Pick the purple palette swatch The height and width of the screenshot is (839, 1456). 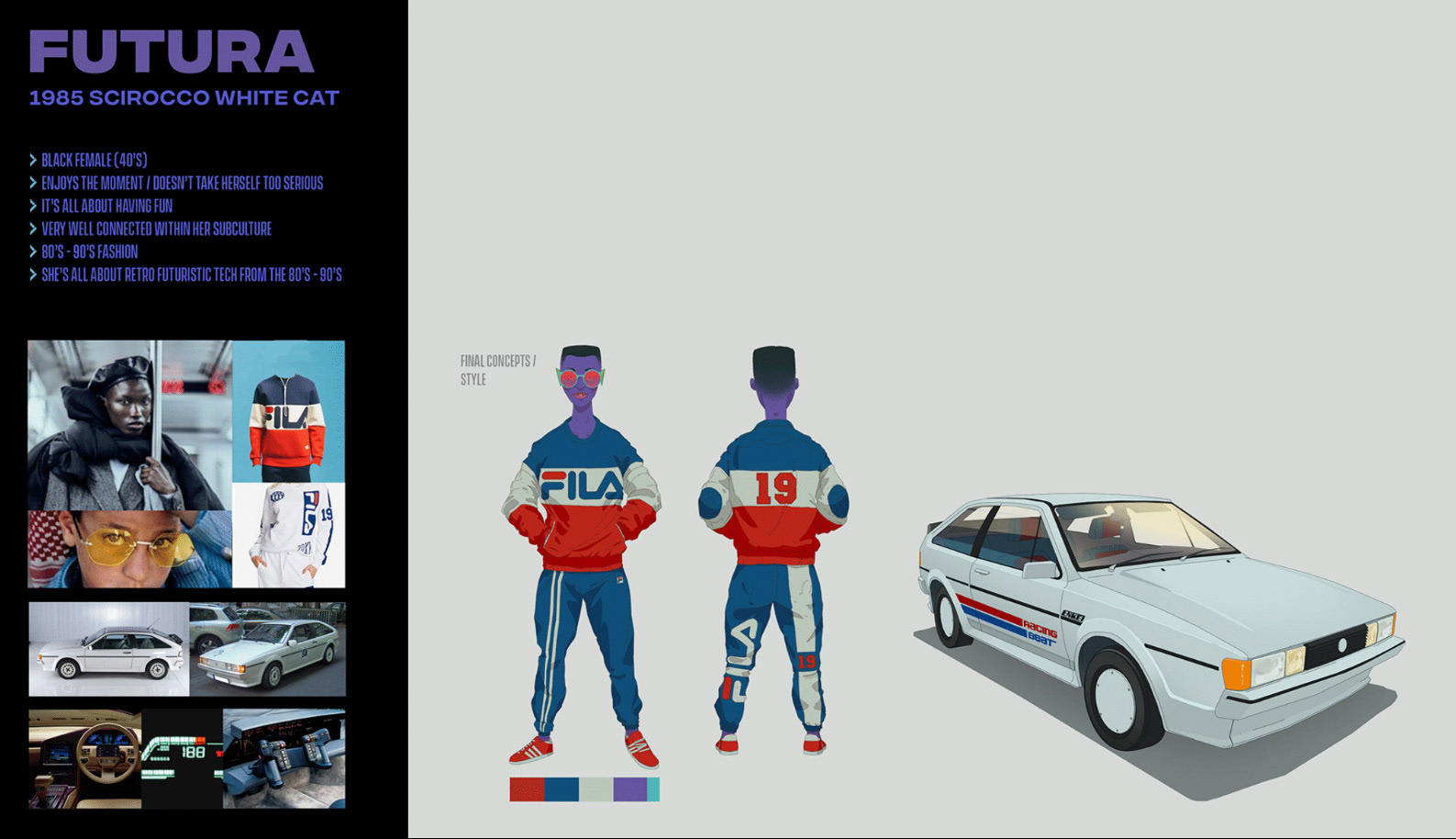(630, 789)
